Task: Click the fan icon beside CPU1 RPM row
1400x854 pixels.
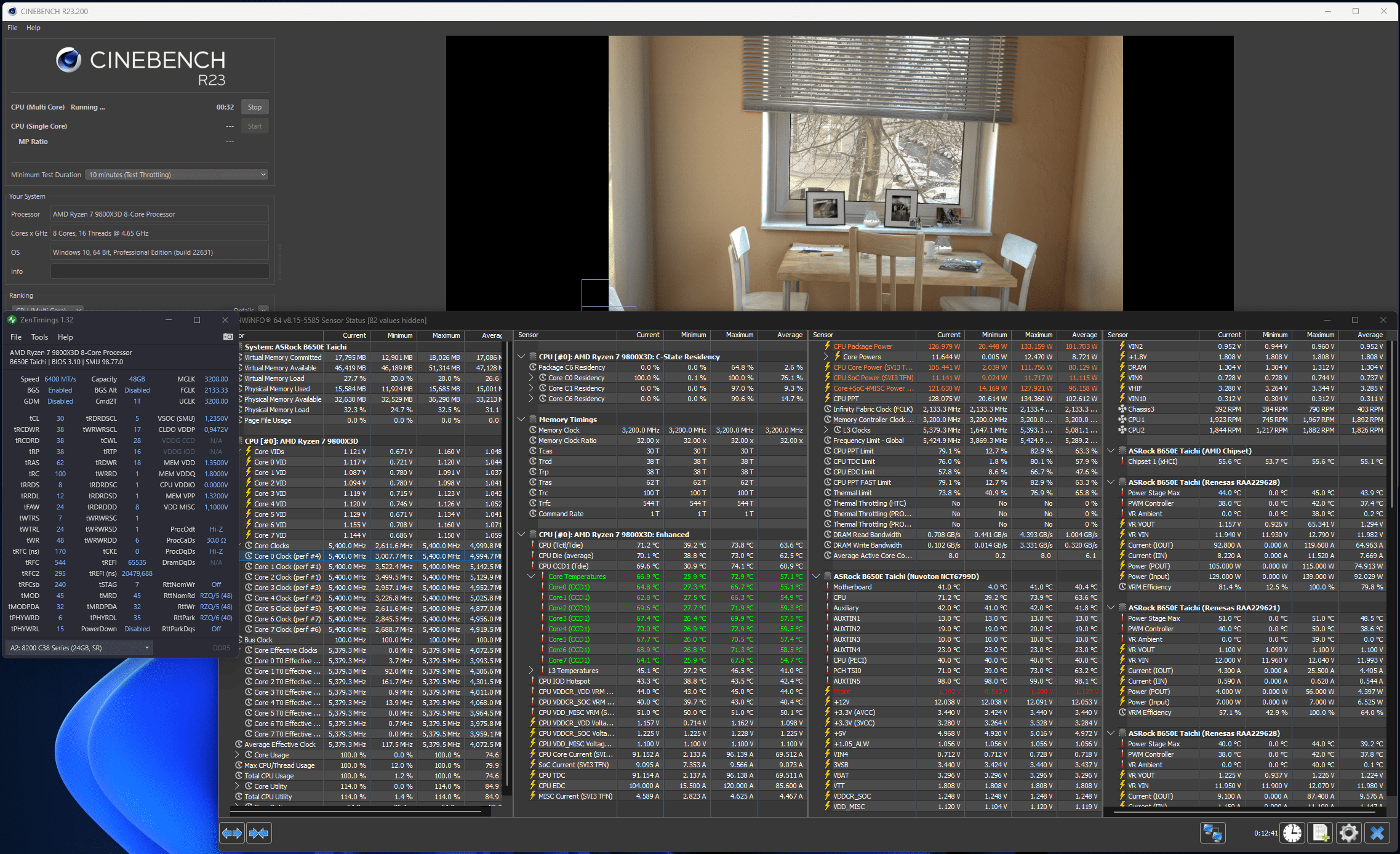Action: point(1122,420)
